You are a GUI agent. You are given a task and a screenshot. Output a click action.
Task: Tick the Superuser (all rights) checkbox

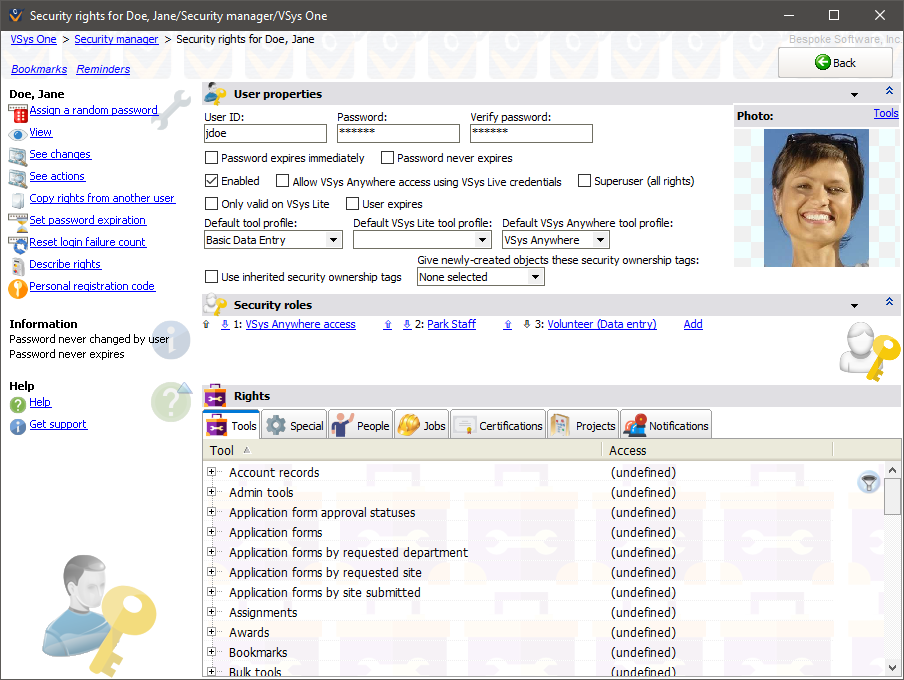[585, 182]
